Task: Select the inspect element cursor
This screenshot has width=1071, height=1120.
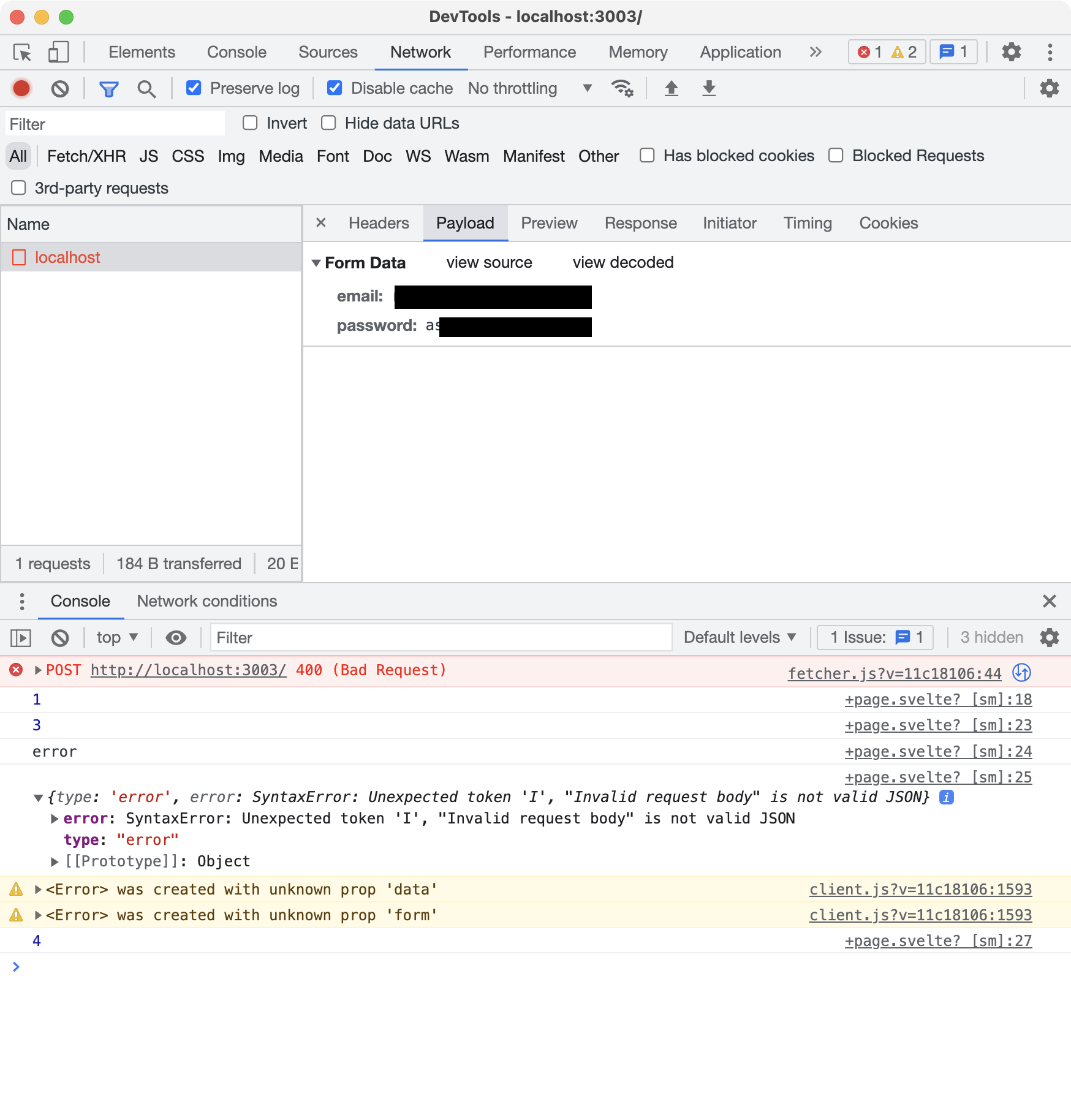Action: click(x=22, y=52)
